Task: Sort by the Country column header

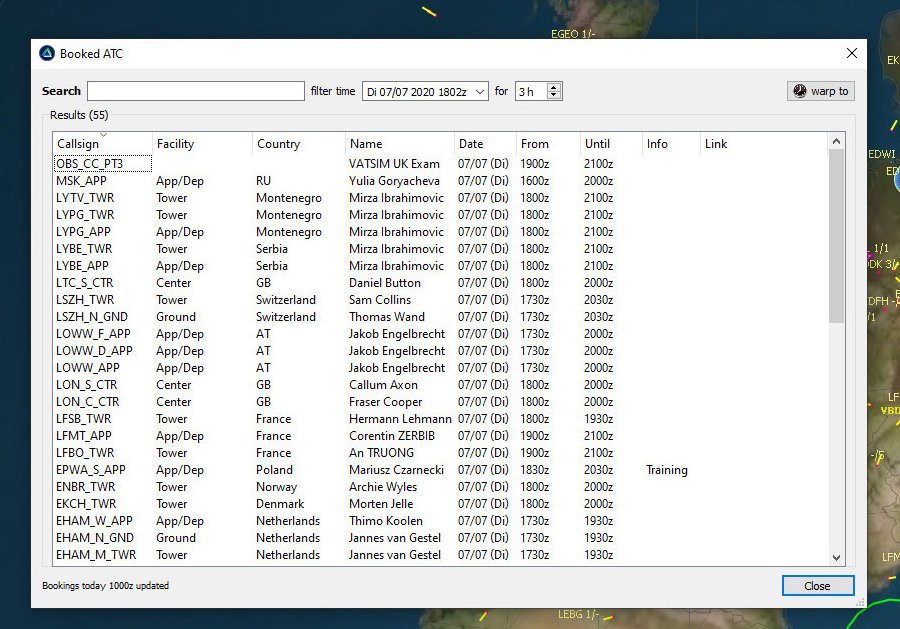Action: [x=298, y=144]
